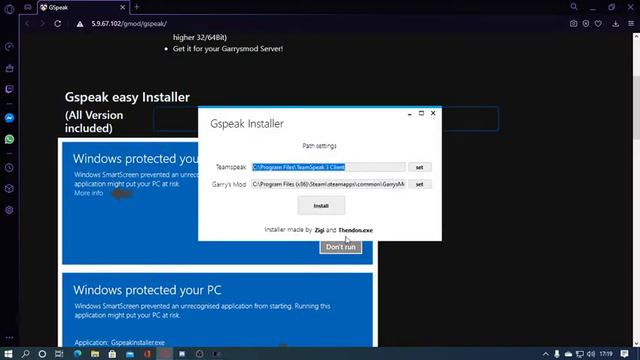640x360 pixels.
Task: Take a snapshot with the camera icon
Action: point(573,24)
